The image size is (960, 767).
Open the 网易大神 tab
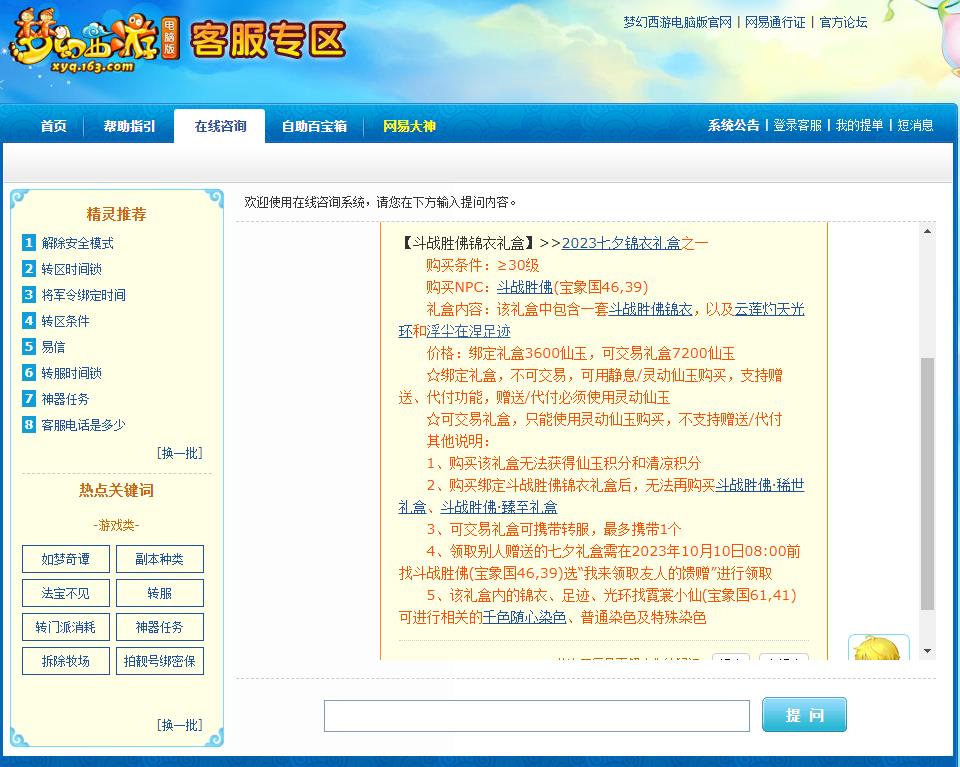(409, 127)
